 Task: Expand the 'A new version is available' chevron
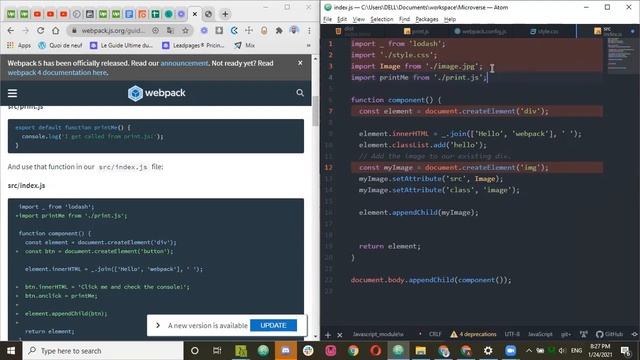(x=158, y=325)
